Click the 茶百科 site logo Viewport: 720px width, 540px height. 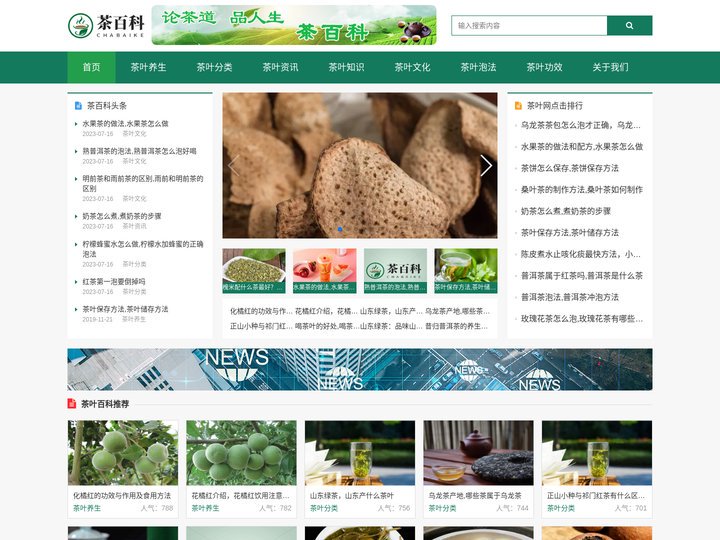pos(106,25)
